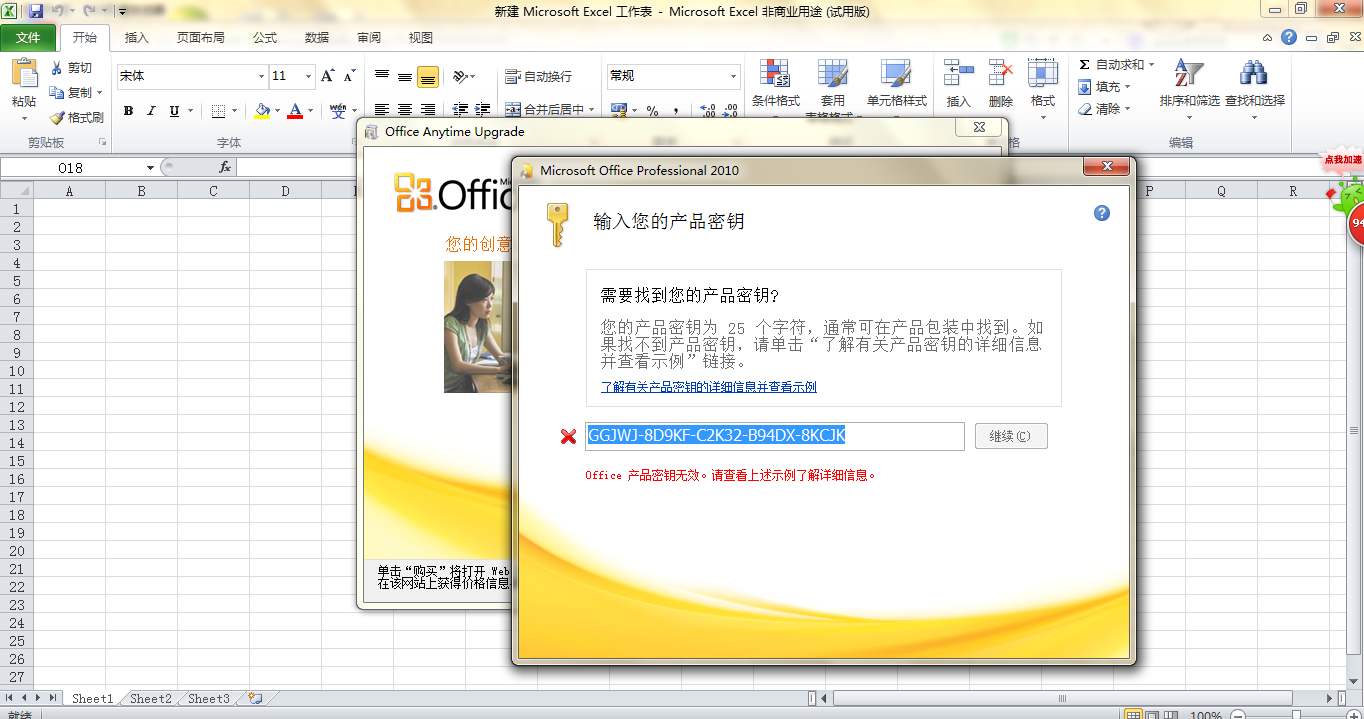The width and height of the screenshot is (1364, 719).
Task: Open the Merge and Center (合并后居中) dropdown arrow
Action: pos(592,110)
